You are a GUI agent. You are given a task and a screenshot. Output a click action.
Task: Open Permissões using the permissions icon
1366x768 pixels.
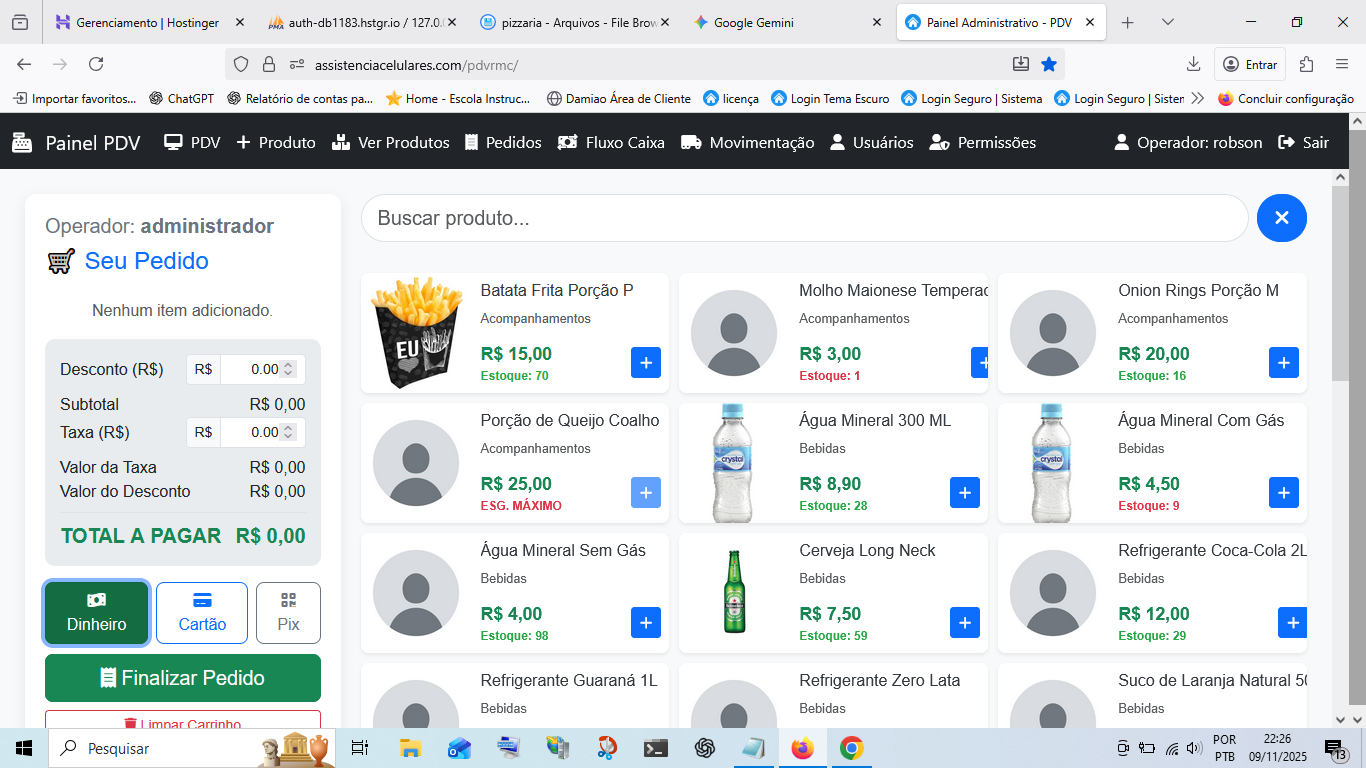coord(940,142)
